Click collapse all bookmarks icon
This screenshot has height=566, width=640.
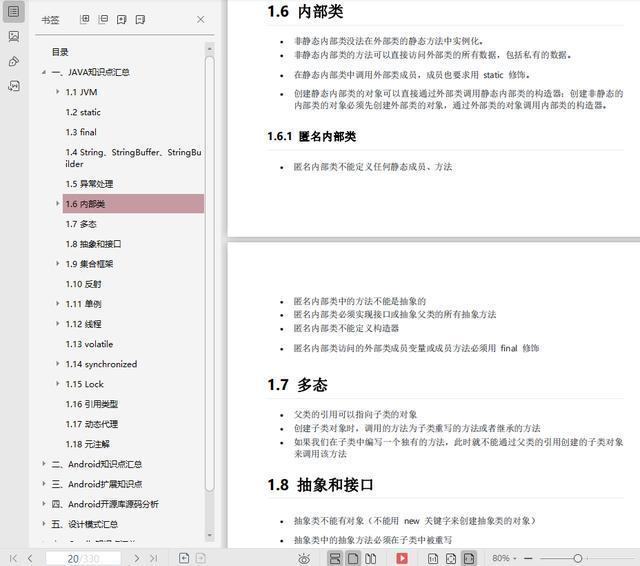(x=103, y=19)
